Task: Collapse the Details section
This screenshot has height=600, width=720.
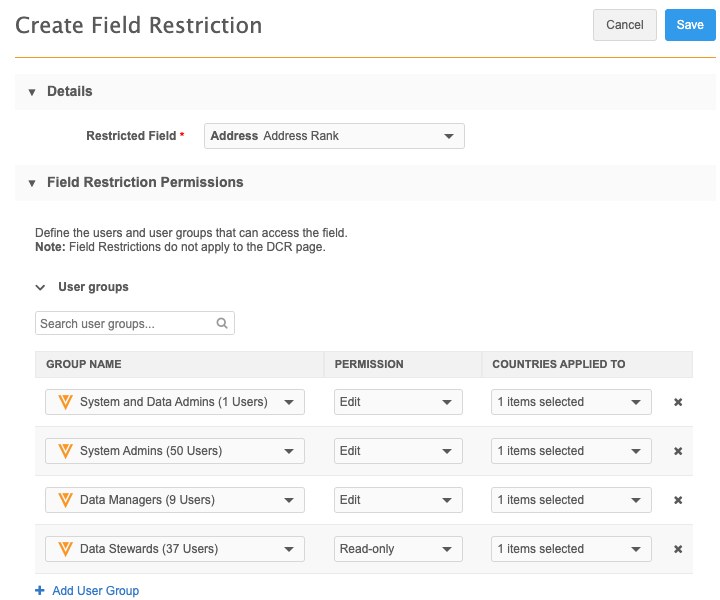Action: 32,92
